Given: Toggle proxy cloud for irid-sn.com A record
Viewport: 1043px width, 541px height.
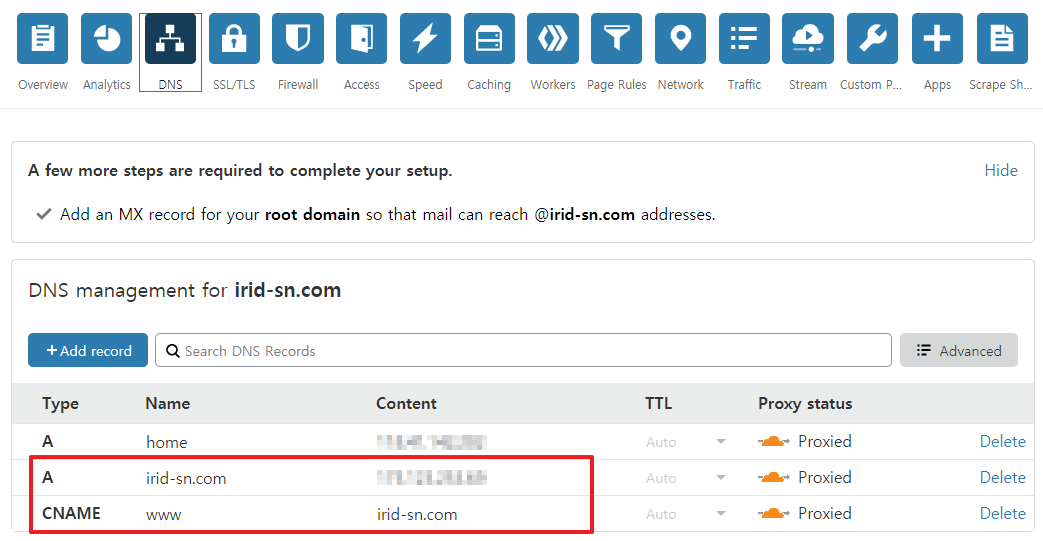Looking at the screenshot, I should (x=774, y=477).
